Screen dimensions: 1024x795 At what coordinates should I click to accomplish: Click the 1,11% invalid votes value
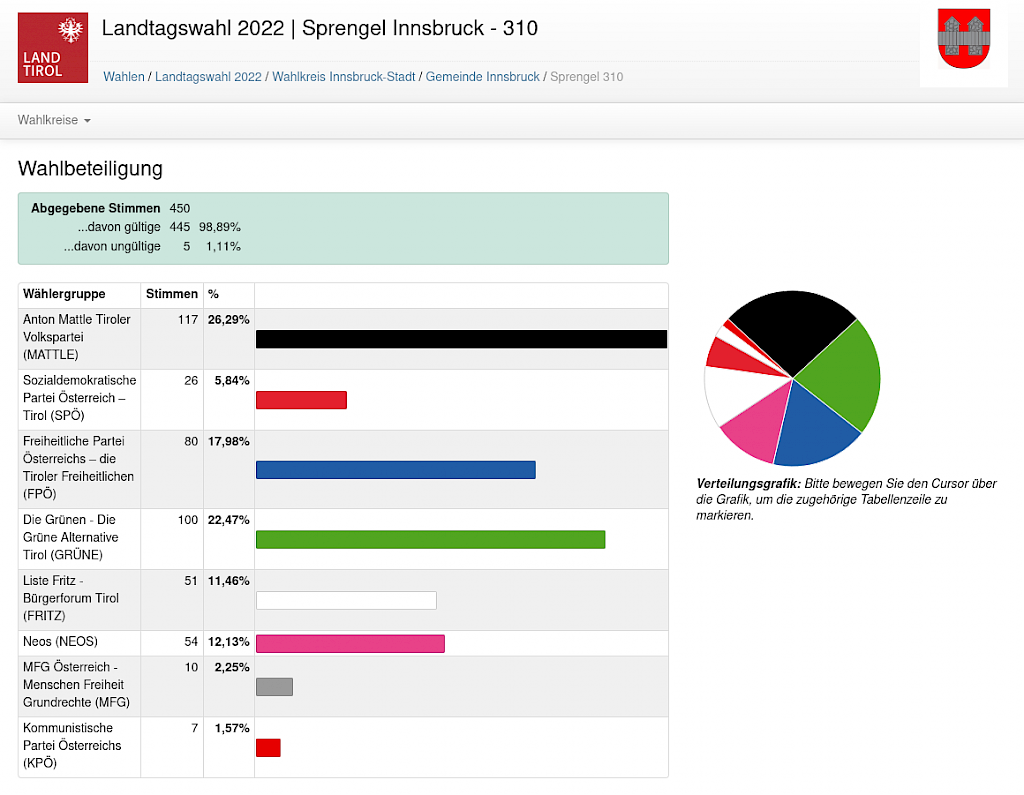(223, 246)
